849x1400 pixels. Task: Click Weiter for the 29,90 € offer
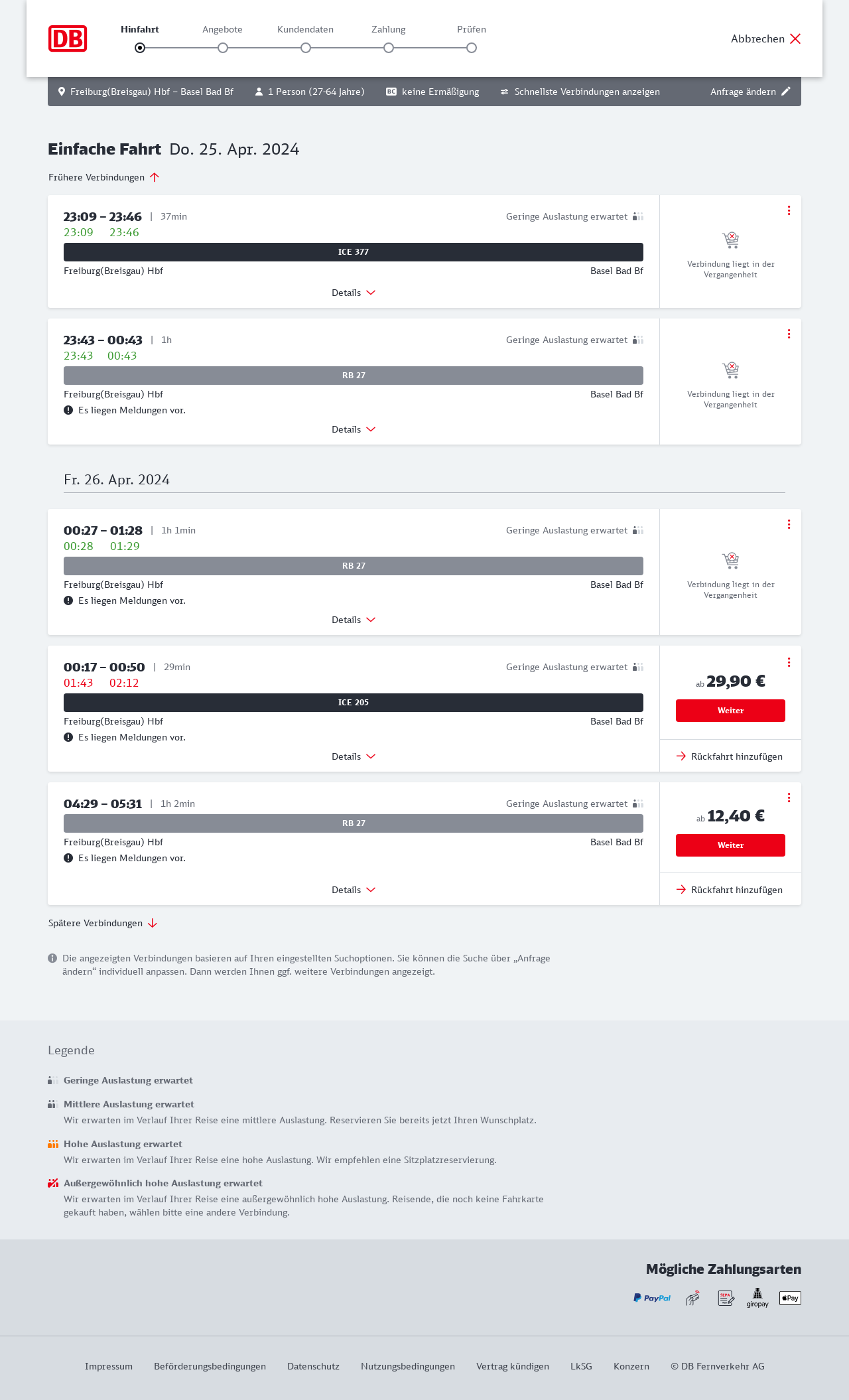730,711
